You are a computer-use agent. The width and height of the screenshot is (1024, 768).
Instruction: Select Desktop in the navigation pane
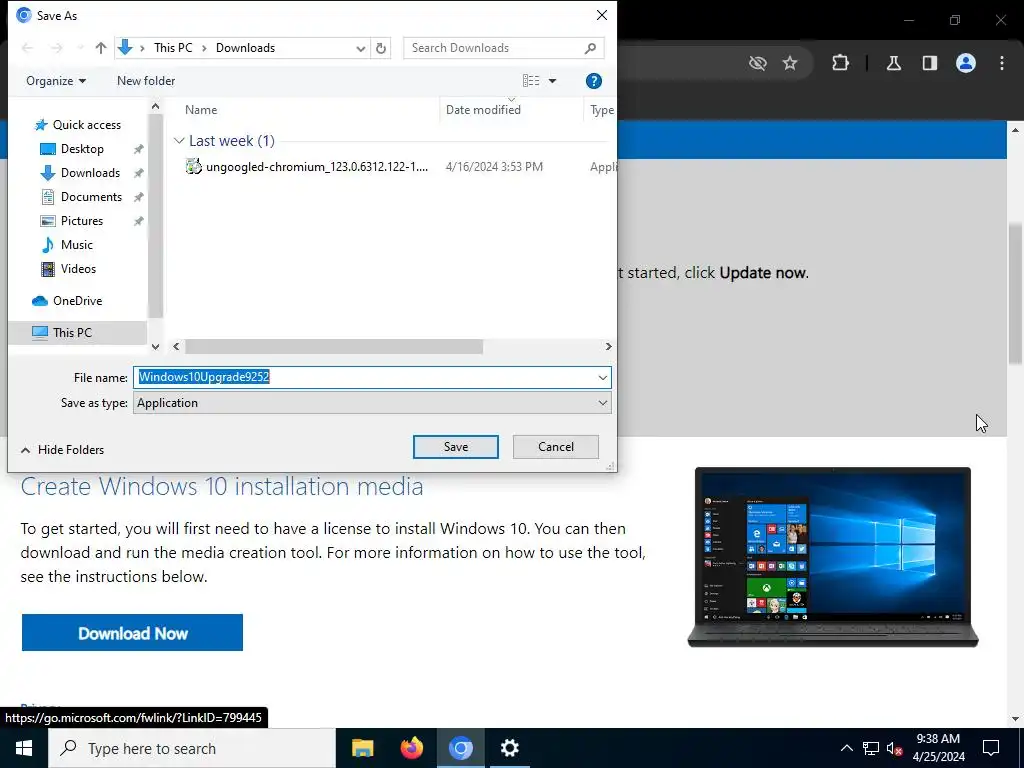click(x=82, y=149)
